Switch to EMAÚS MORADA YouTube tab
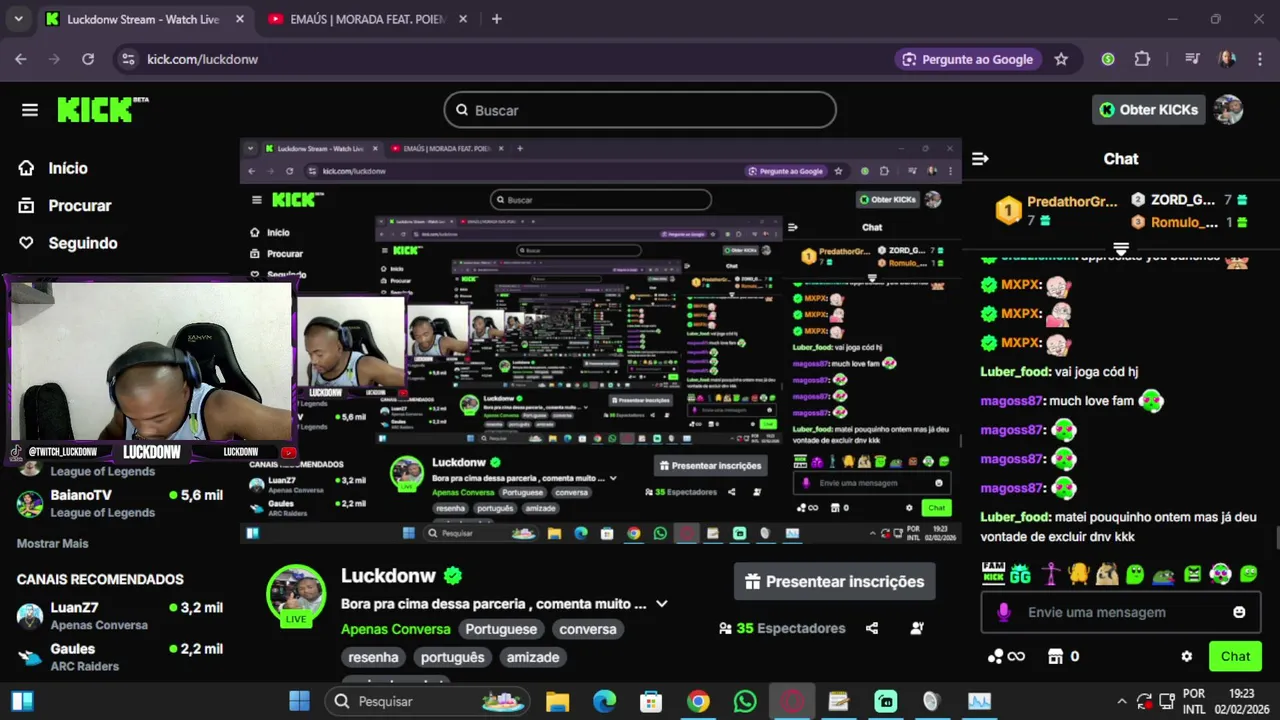 [367, 19]
